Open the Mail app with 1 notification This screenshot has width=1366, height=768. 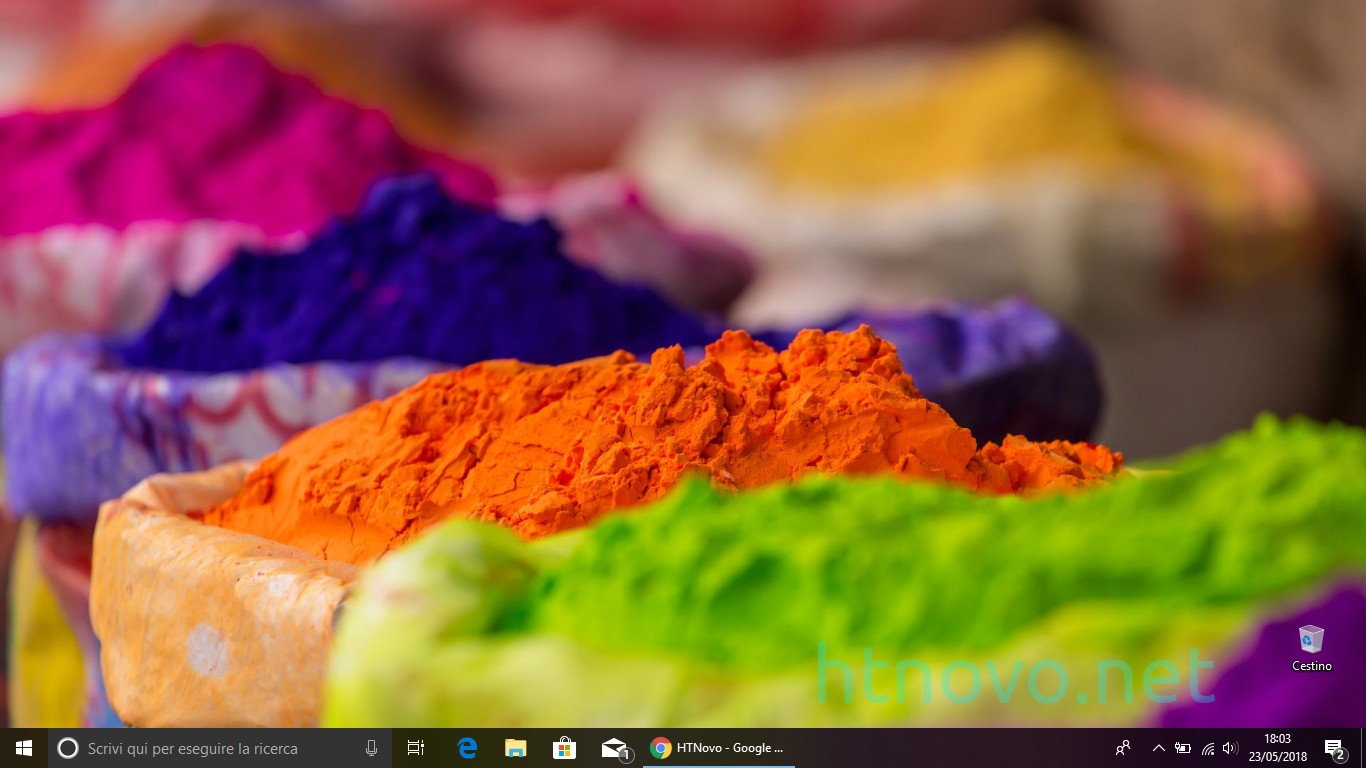614,747
